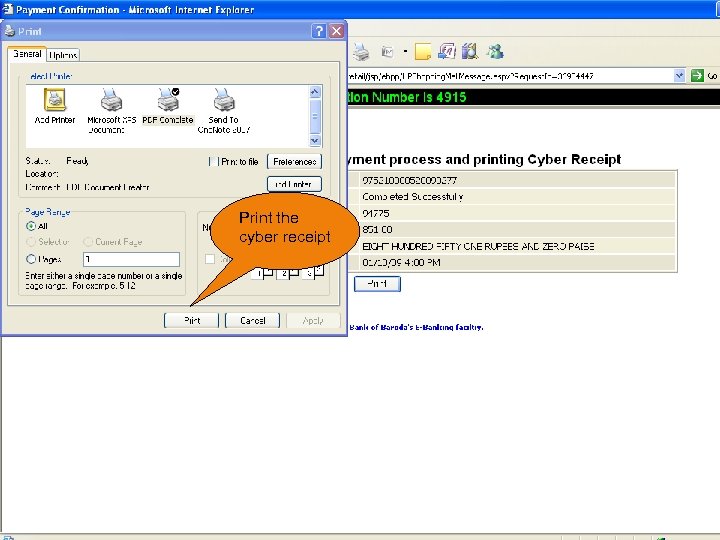The image size is (720, 540).
Task: Select the Current Page radio button
Action: [x=88, y=242]
